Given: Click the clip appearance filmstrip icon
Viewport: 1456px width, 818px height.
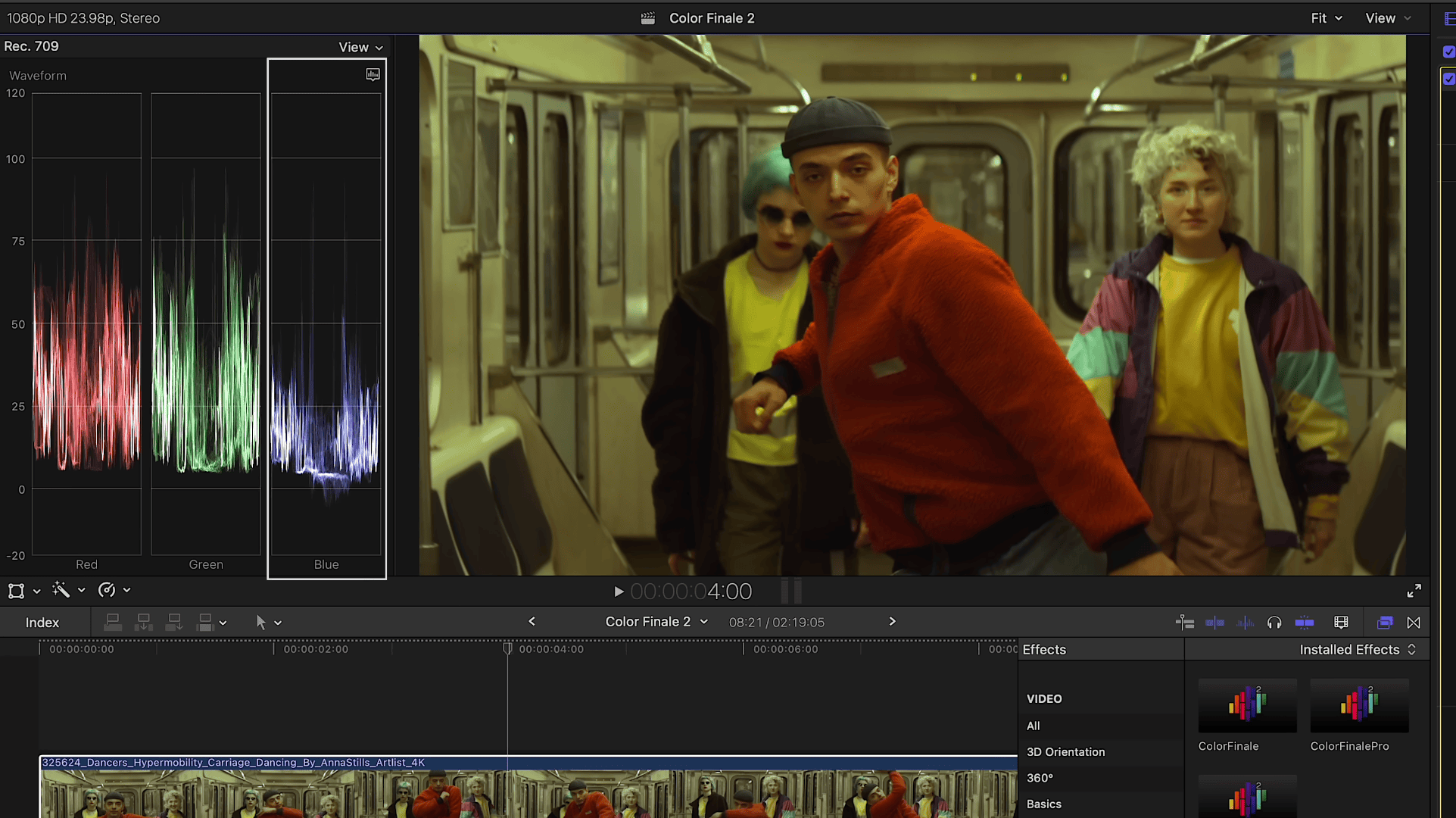Looking at the screenshot, I should tap(1341, 623).
